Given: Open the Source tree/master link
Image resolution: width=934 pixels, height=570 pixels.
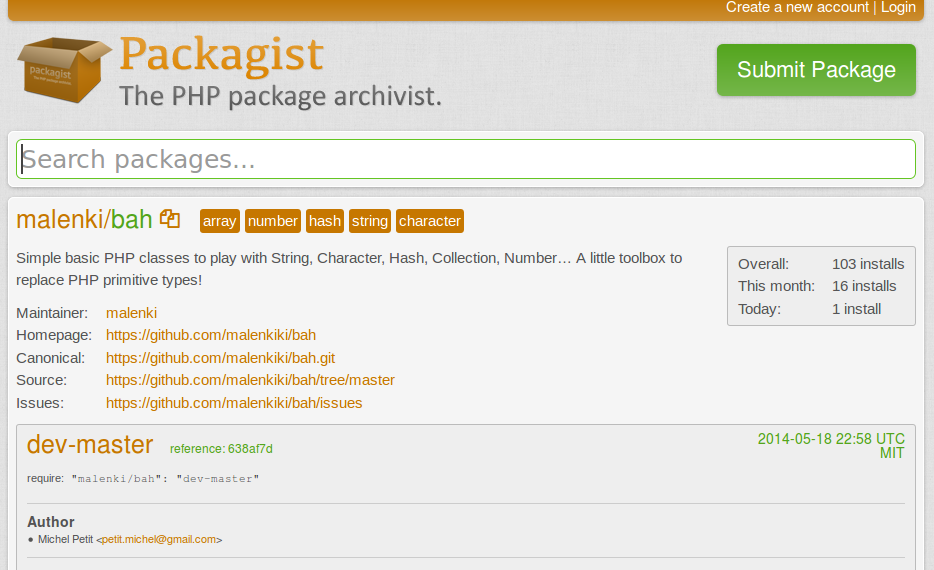Looking at the screenshot, I should [250, 380].
